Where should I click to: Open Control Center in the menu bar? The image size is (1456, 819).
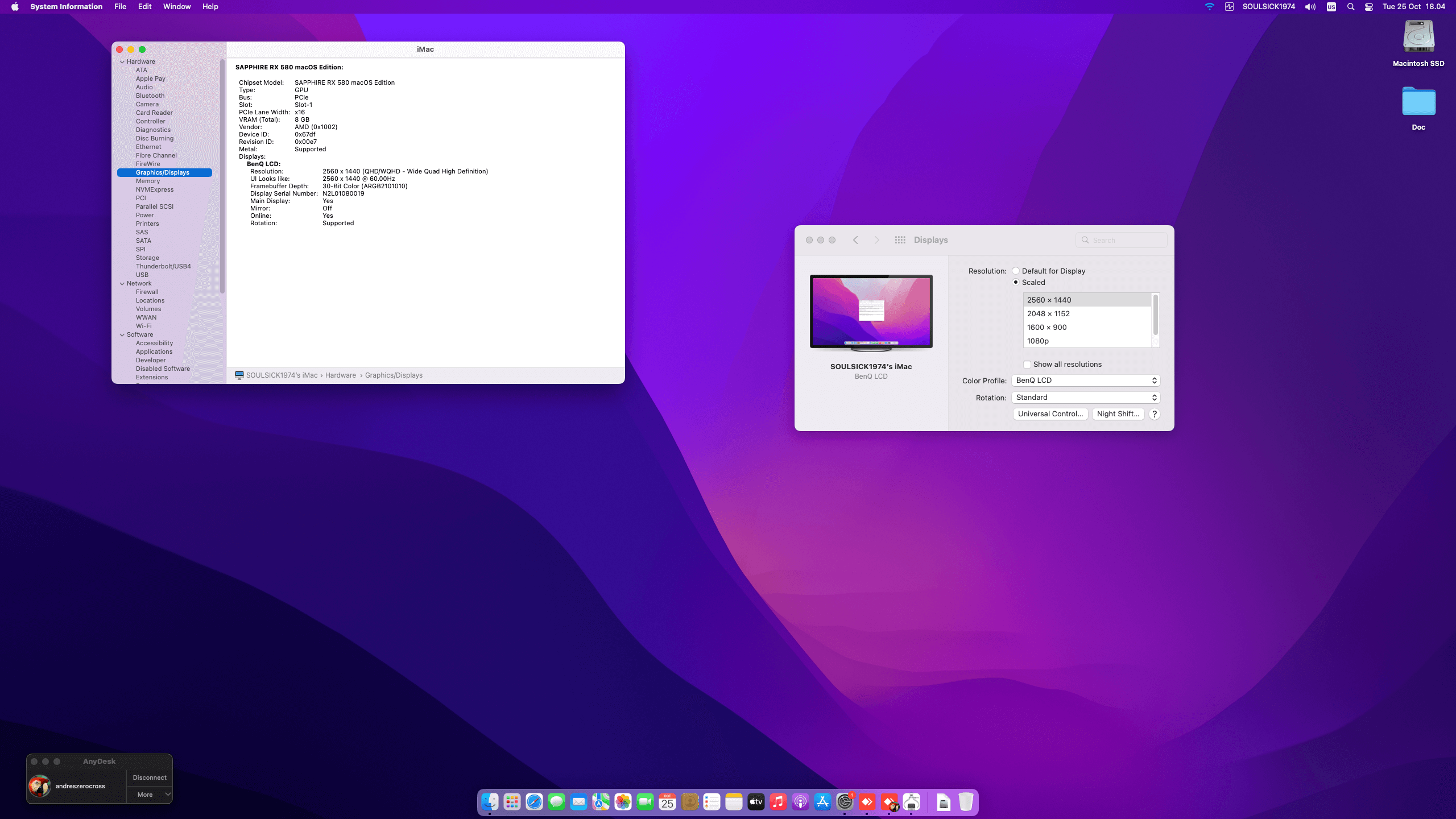click(x=1369, y=7)
